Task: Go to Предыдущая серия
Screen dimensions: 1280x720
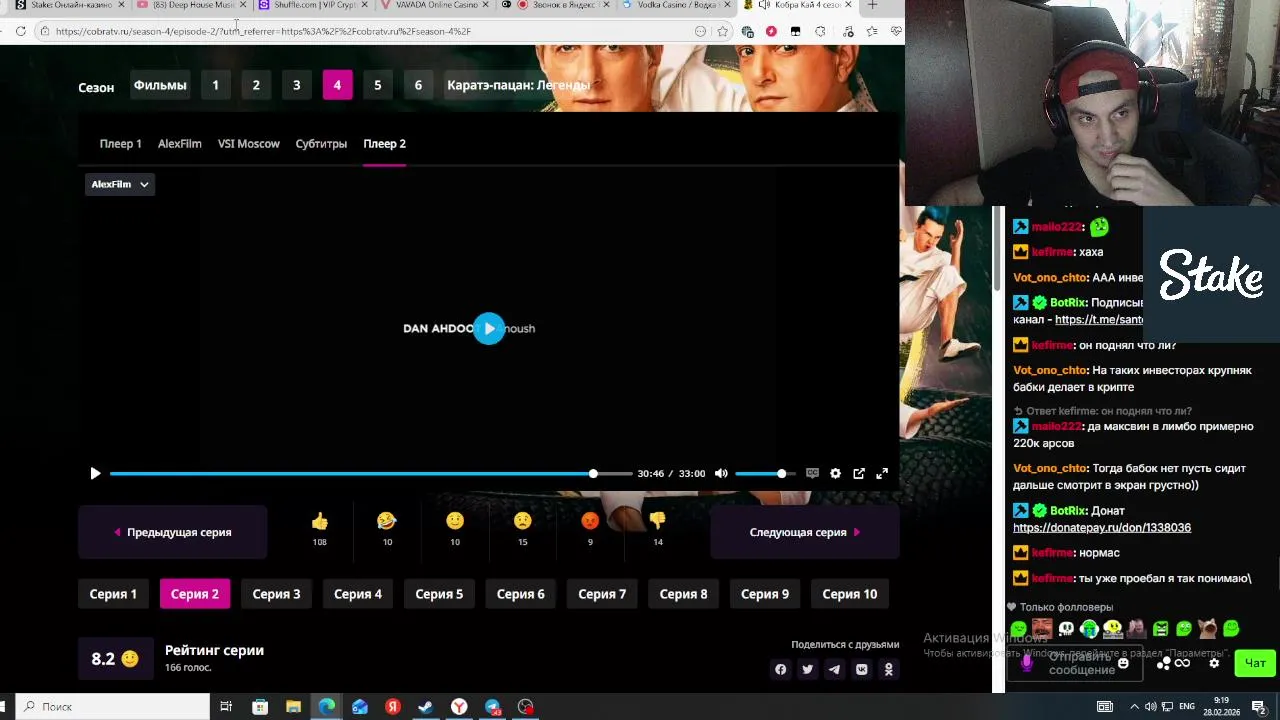Action: coord(172,532)
